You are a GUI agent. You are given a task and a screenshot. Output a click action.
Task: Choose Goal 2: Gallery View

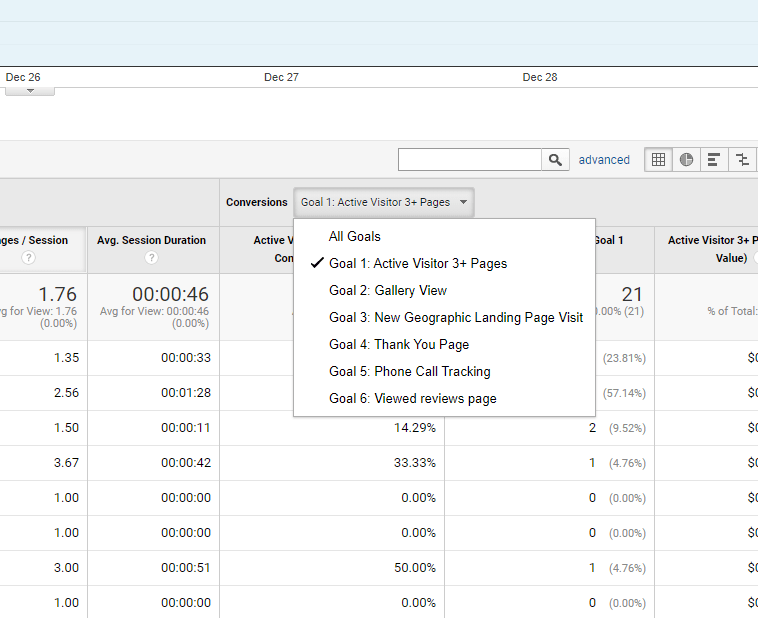point(388,291)
